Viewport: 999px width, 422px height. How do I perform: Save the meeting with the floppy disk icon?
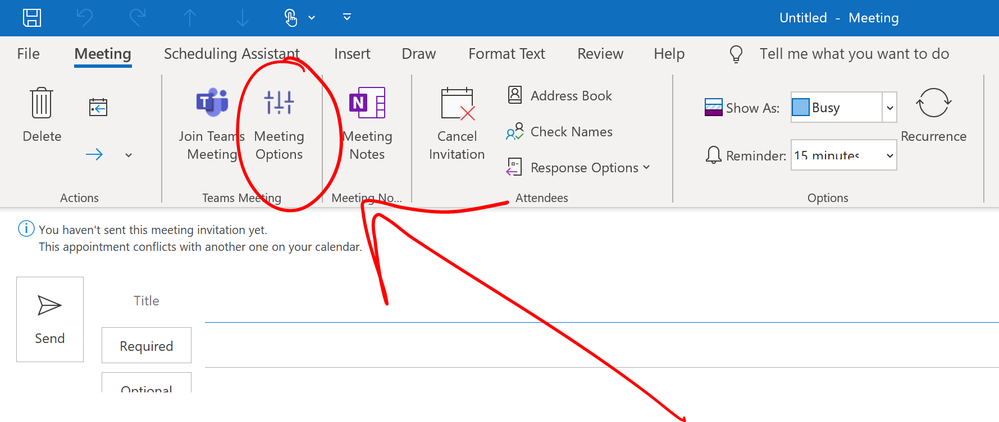pyautogui.click(x=32, y=17)
